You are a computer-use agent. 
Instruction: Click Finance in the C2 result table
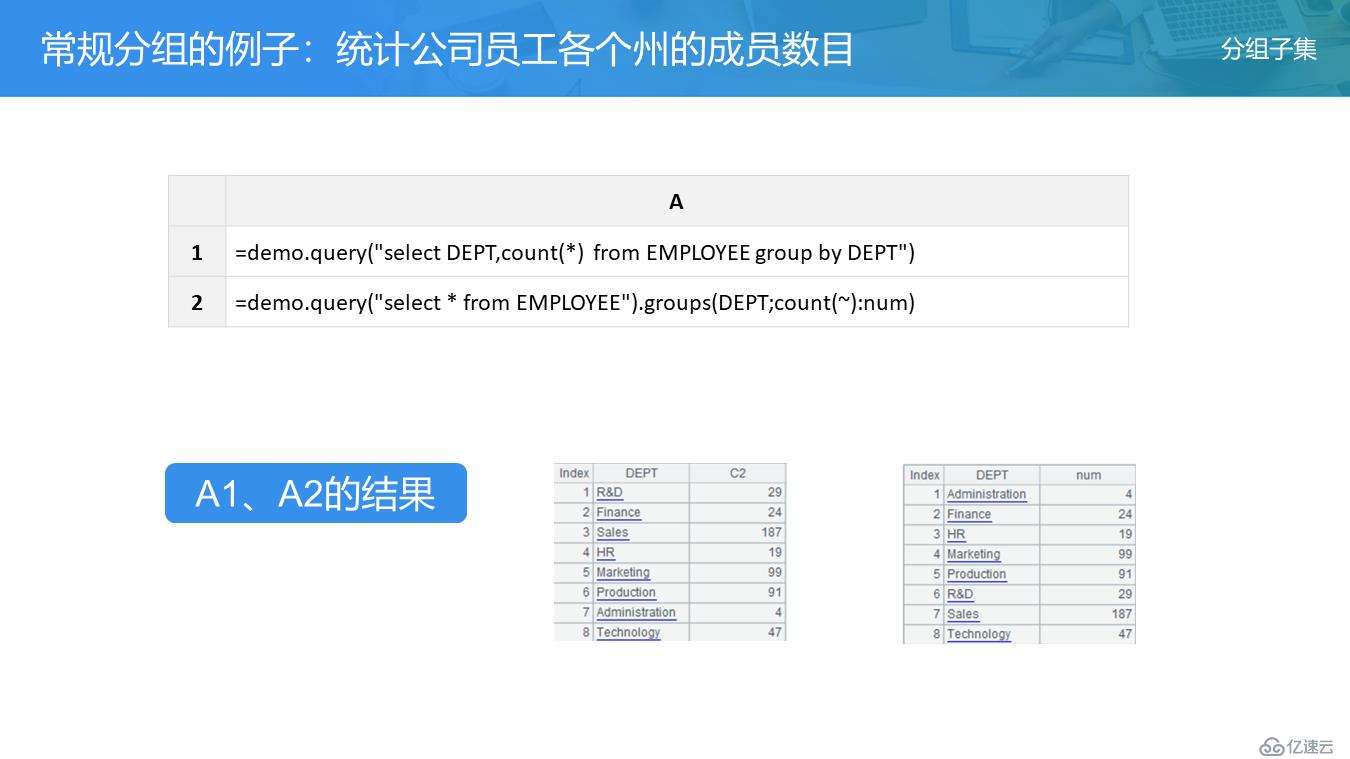[x=618, y=513]
